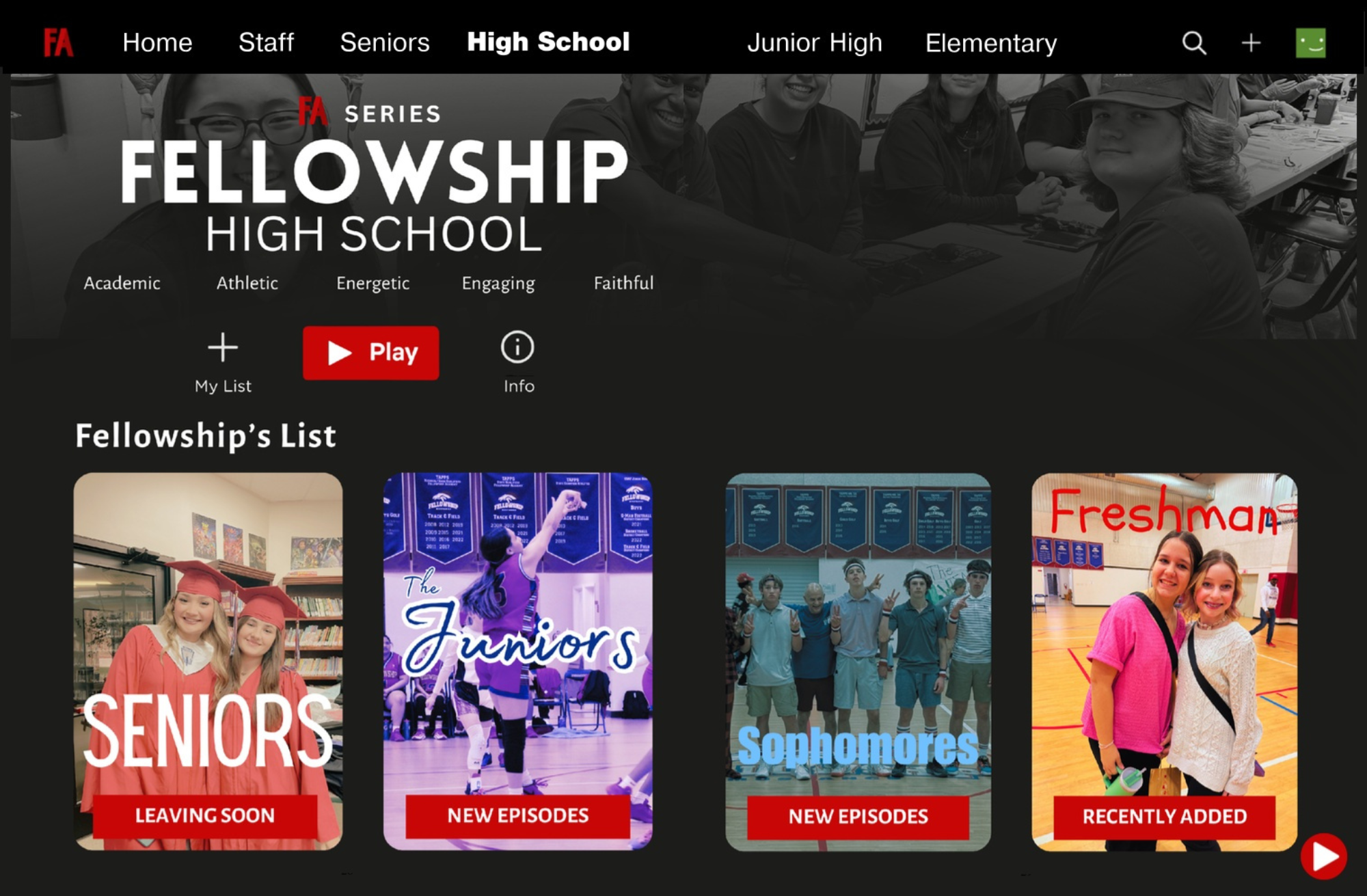The width and height of the screenshot is (1367, 896).
Task: Select the Faithful tag
Action: 623,283
